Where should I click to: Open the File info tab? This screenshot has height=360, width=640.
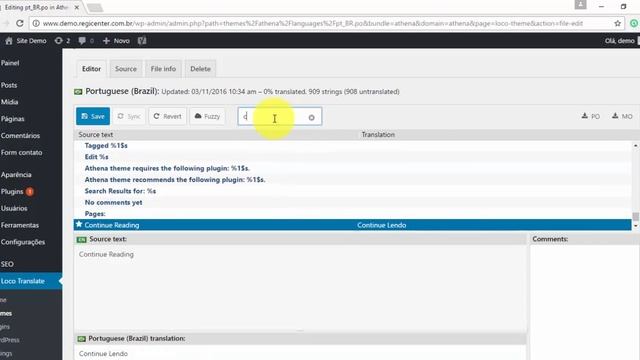(x=163, y=69)
